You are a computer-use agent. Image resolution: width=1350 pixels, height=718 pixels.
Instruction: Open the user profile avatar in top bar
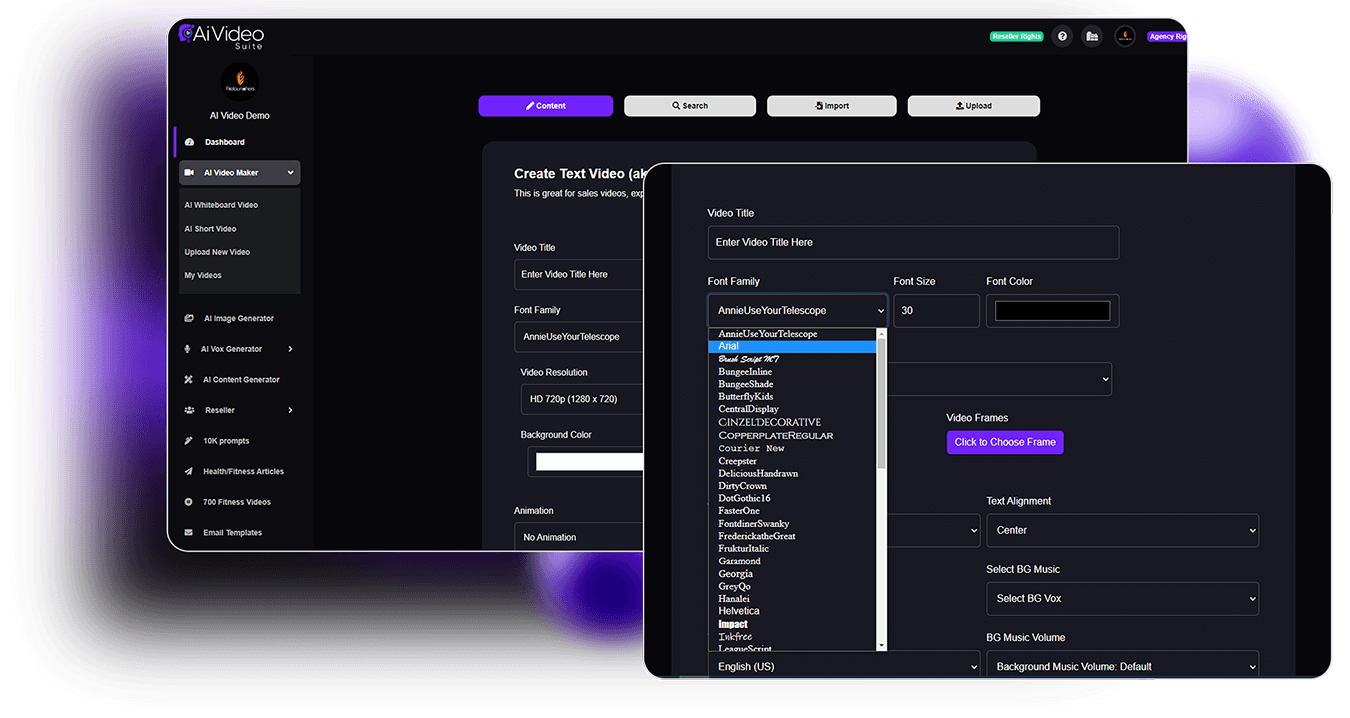pos(1125,36)
